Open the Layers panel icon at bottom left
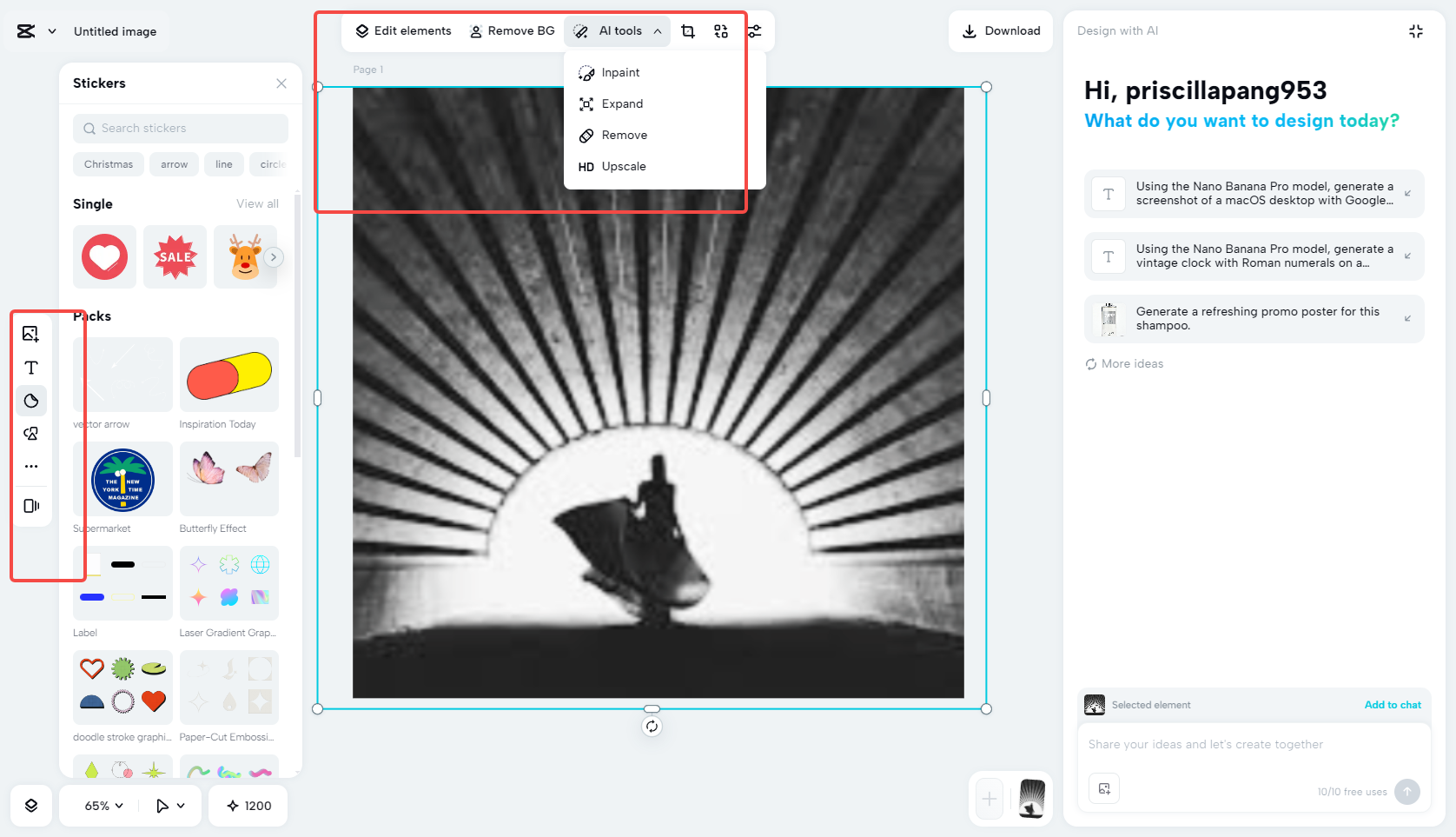1456x837 pixels. (x=31, y=806)
